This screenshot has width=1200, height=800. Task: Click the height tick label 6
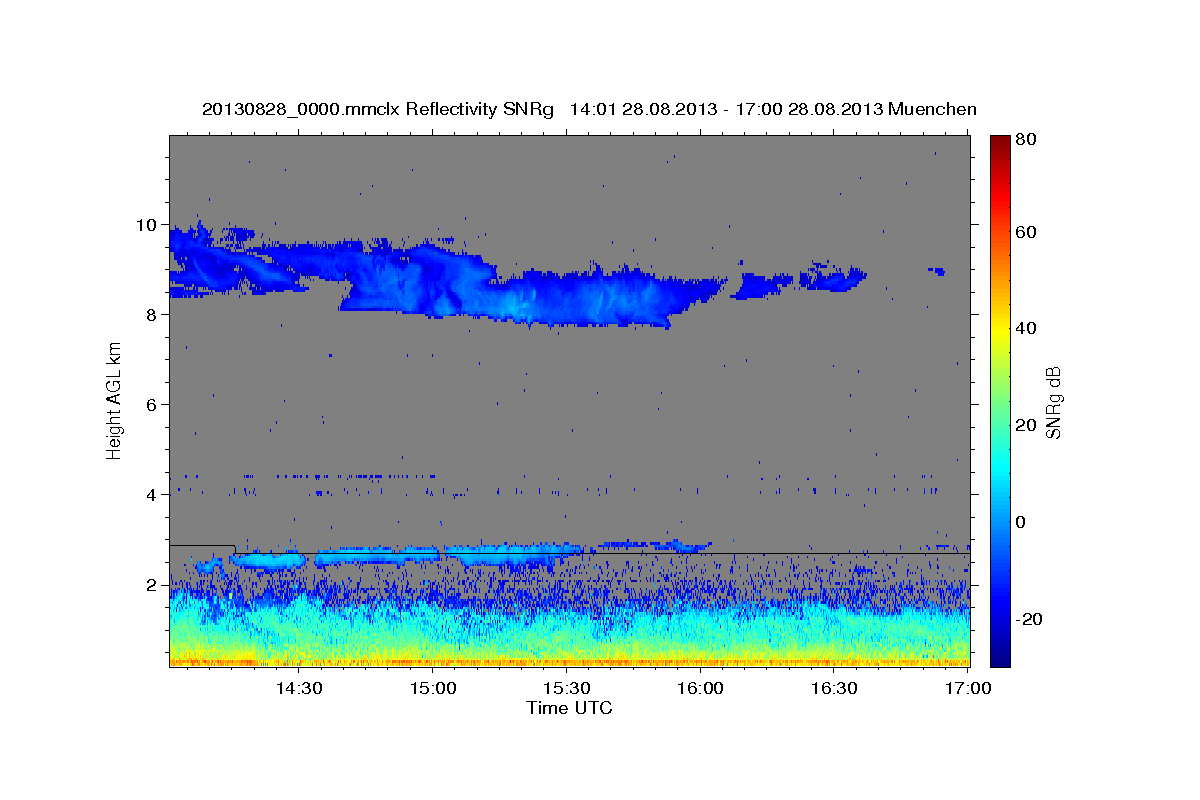point(153,404)
